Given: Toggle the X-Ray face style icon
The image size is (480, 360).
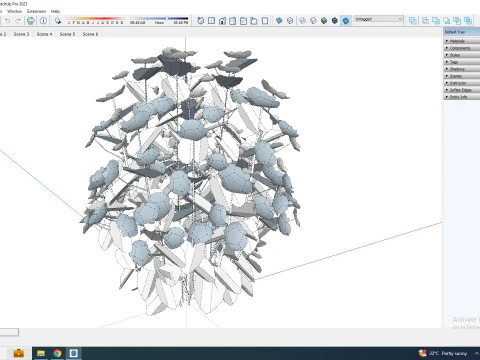Looking at the screenshot, I should click(x=279, y=21).
